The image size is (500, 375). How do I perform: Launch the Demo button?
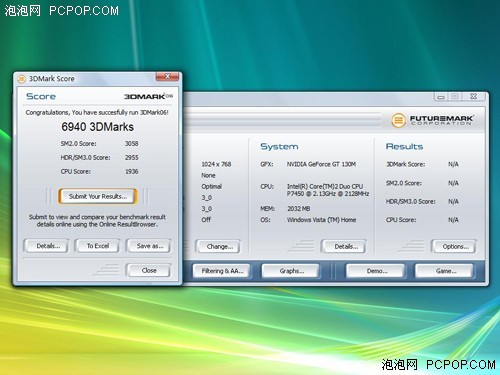(x=376, y=271)
